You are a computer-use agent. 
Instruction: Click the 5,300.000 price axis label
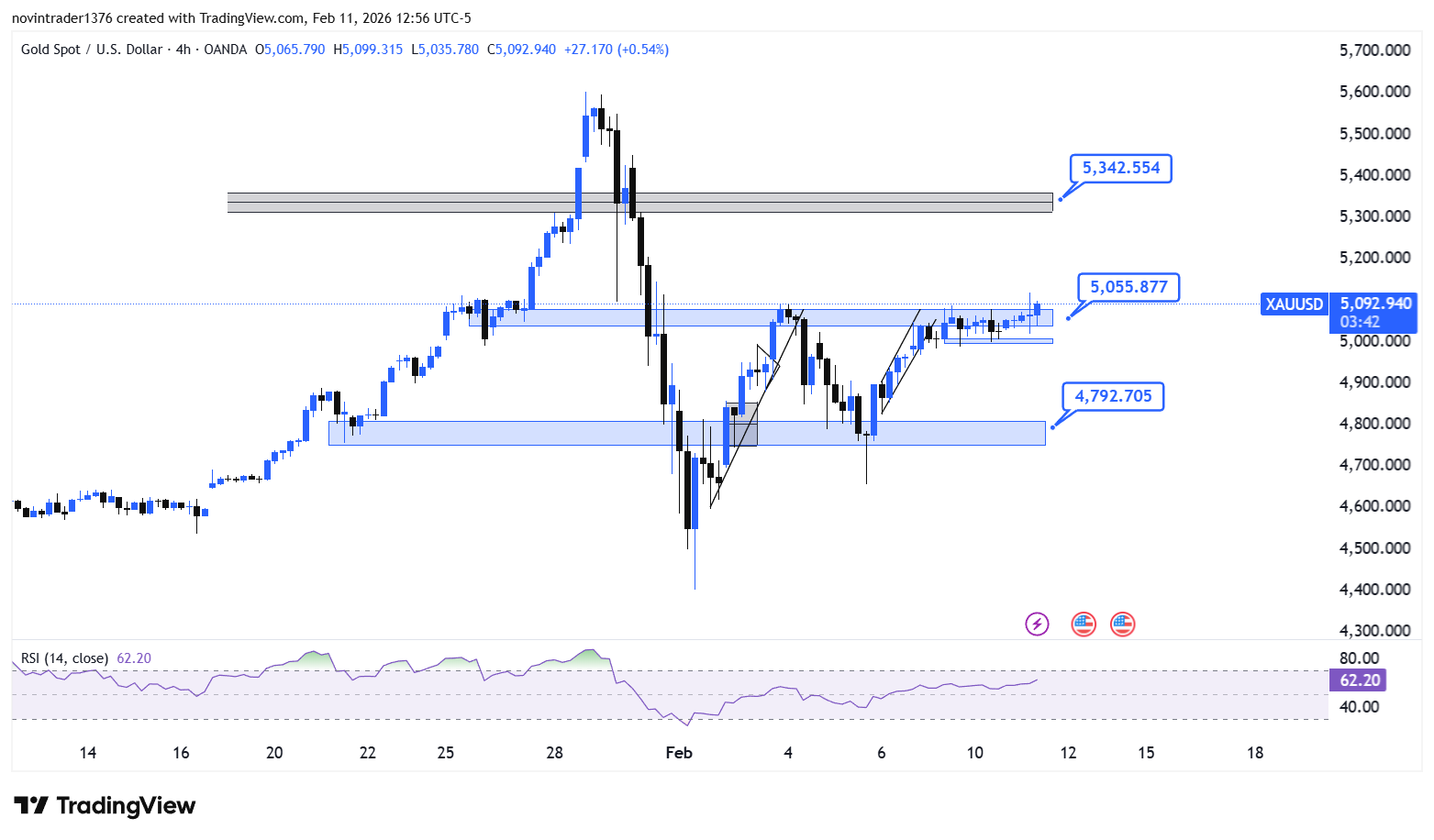coord(1375,216)
